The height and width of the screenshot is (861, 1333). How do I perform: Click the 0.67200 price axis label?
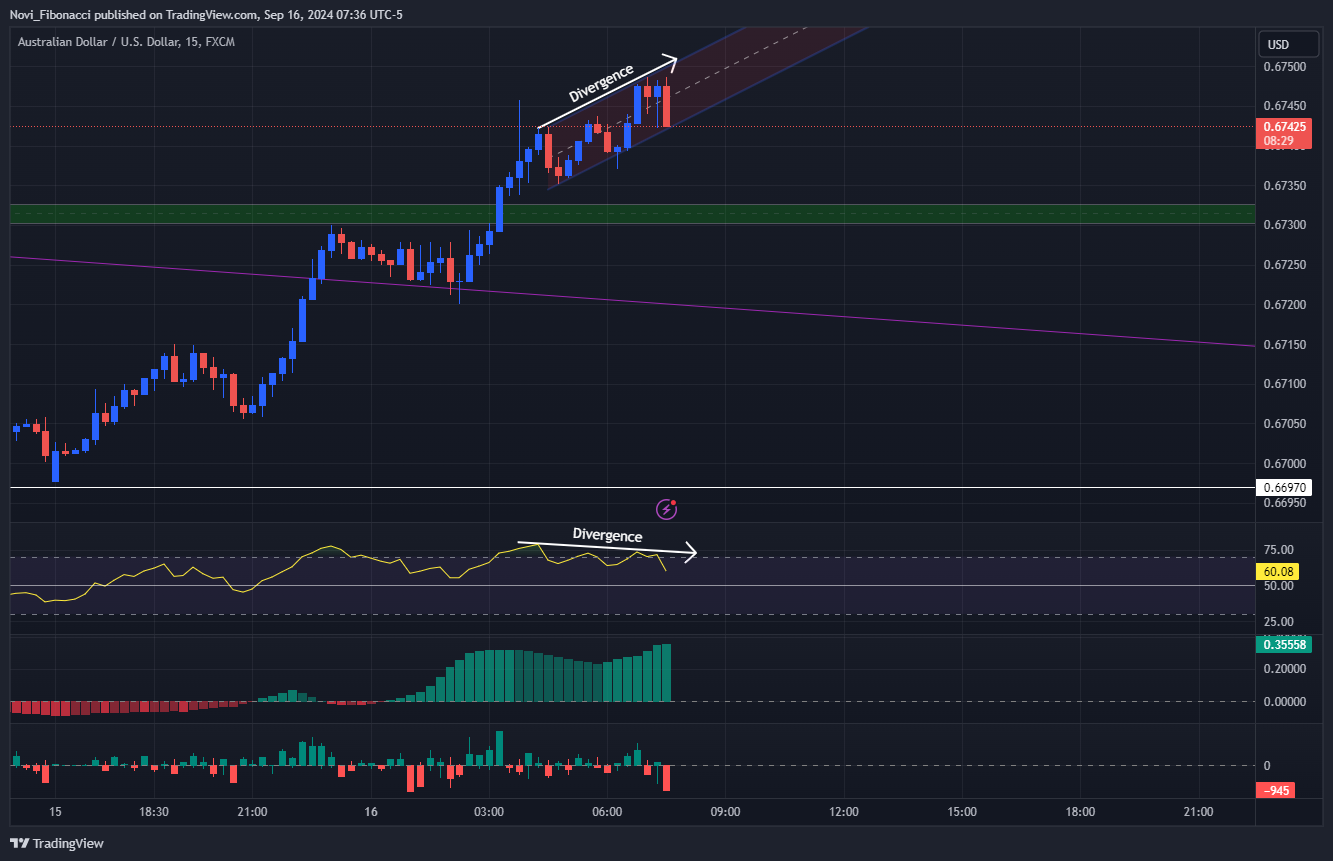1283,305
